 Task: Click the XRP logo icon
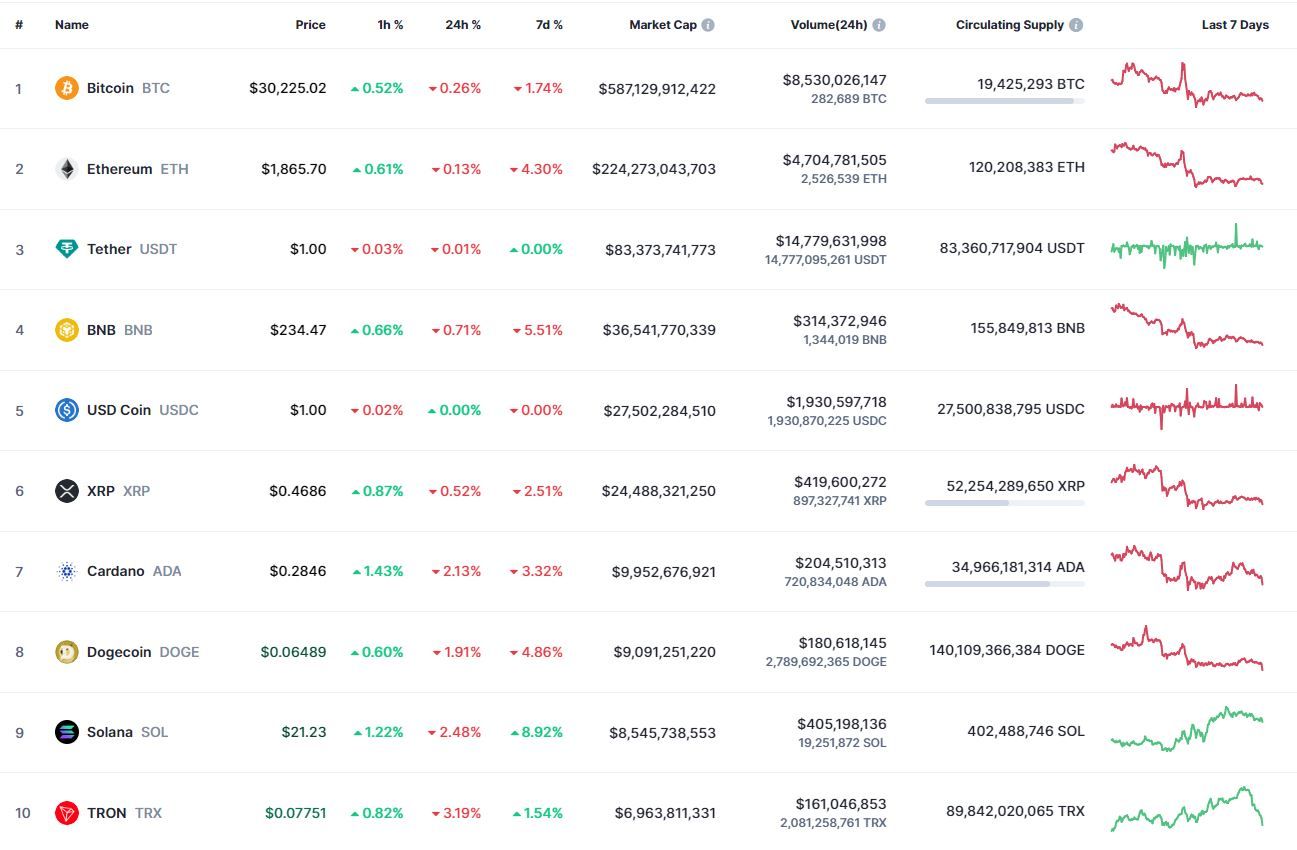66,491
